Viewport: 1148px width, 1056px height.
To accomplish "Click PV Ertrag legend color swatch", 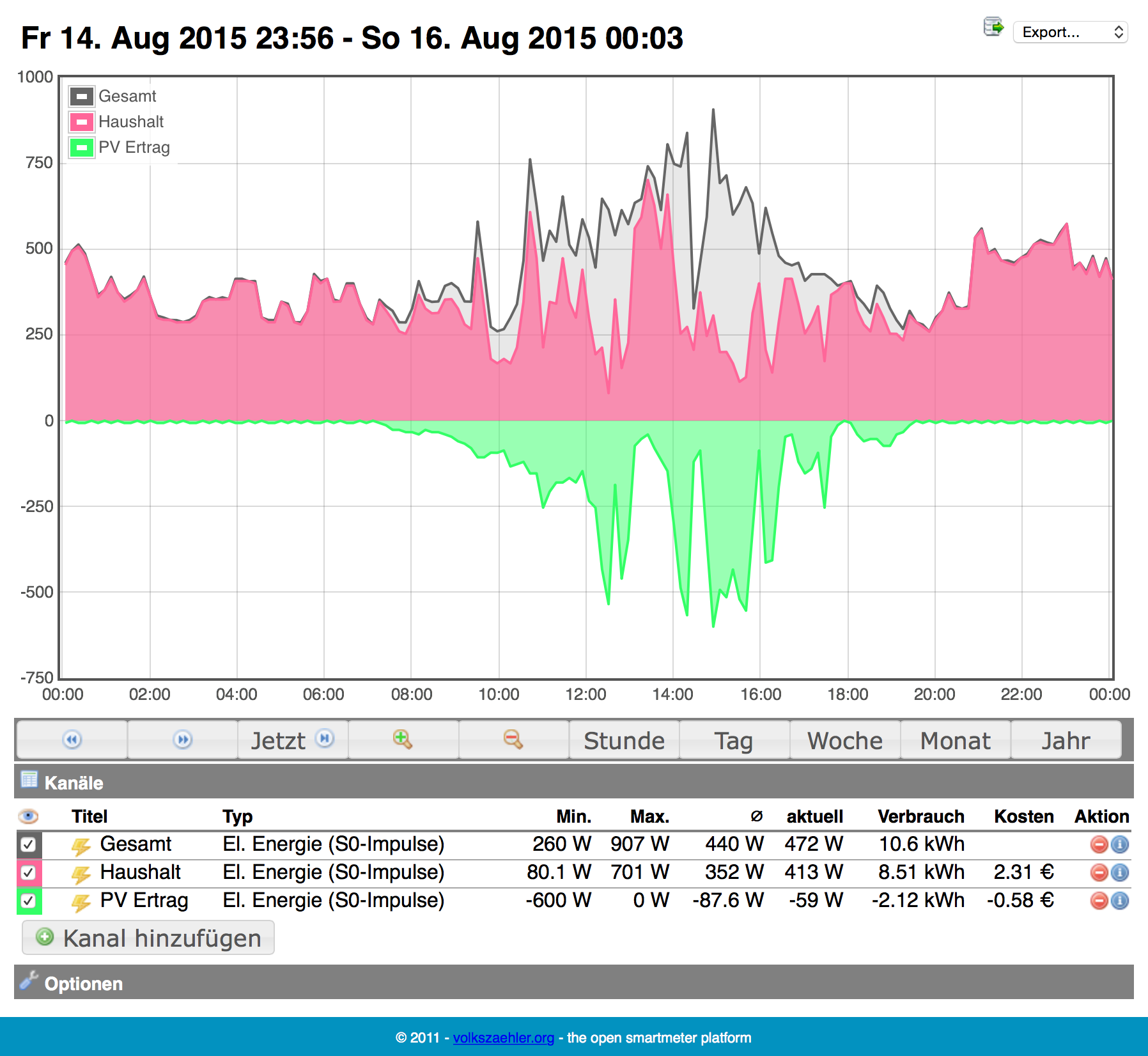I will (82, 148).
